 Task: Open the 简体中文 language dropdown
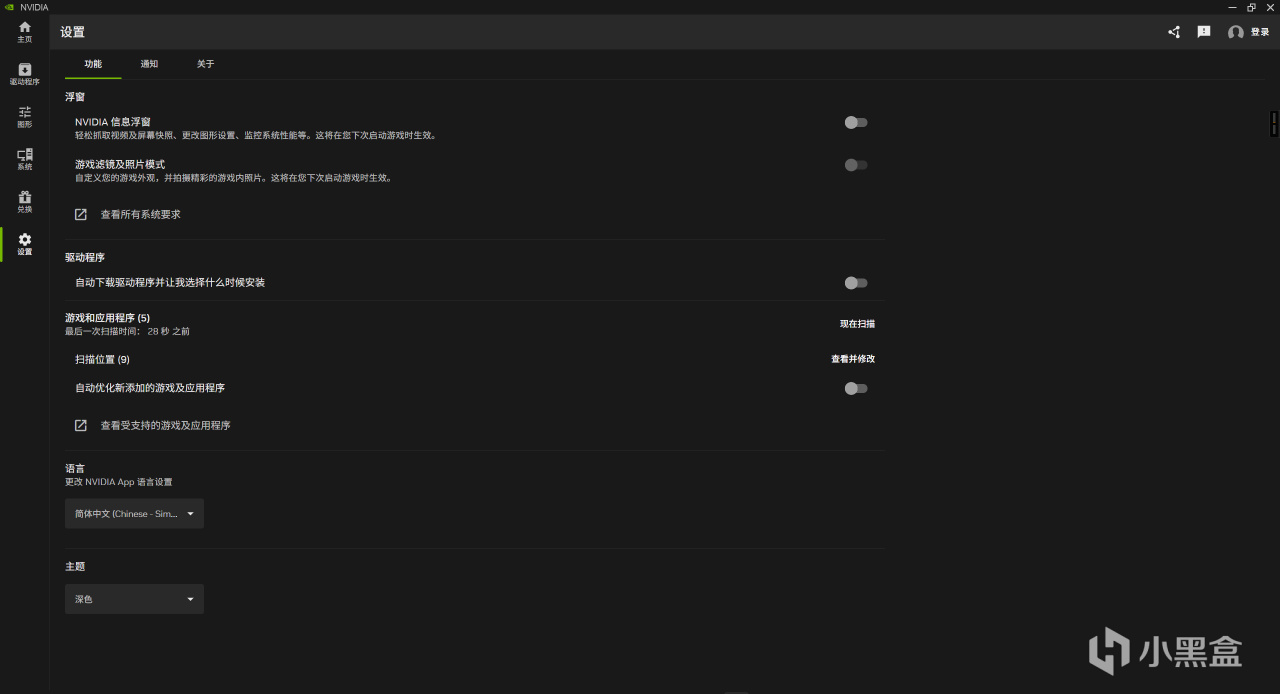click(x=134, y=514)
